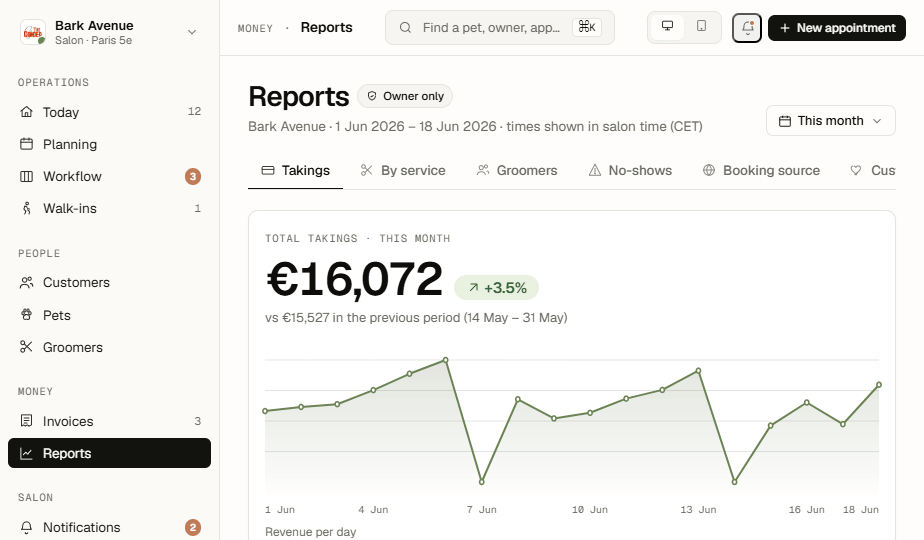The image size is (924, 540).
Task: Click the Today count 12
Action: [x=194, y=111]
